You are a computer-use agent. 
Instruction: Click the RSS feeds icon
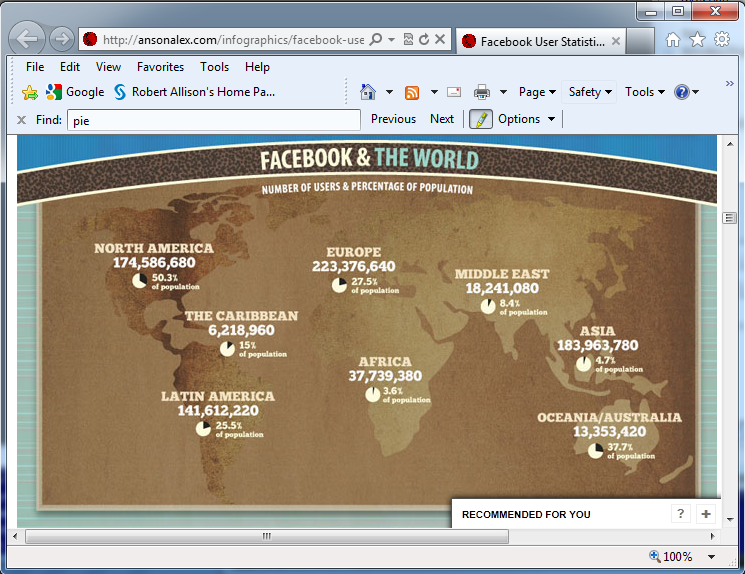click(x=412, y=92)
